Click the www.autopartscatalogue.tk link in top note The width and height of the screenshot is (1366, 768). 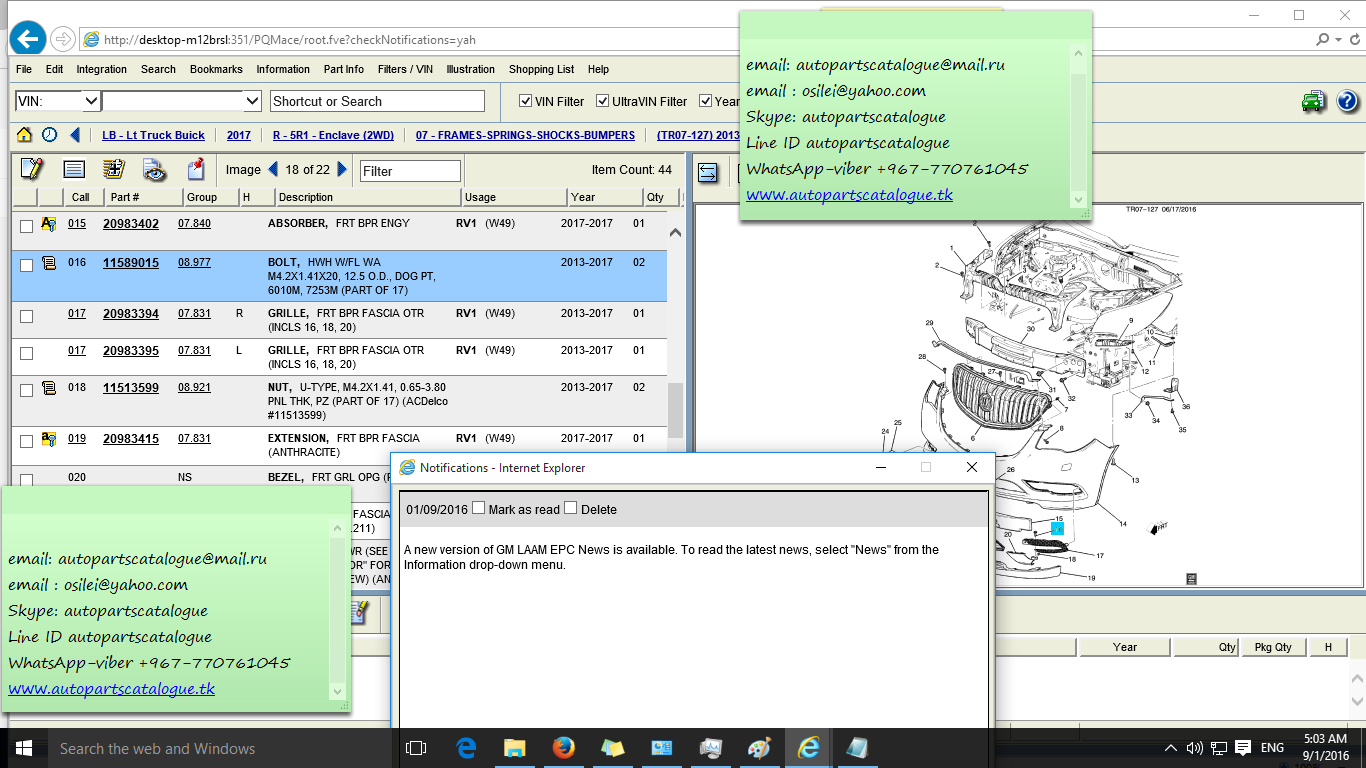pyautogui.click(x=849, y=194)
